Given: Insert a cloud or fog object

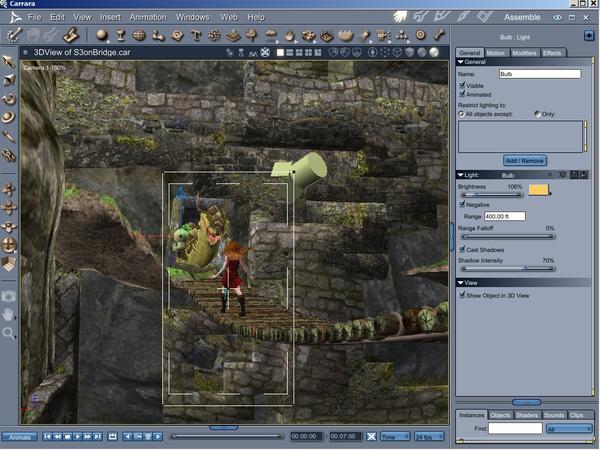Looking at the screenshot, I should pos(271,35).
